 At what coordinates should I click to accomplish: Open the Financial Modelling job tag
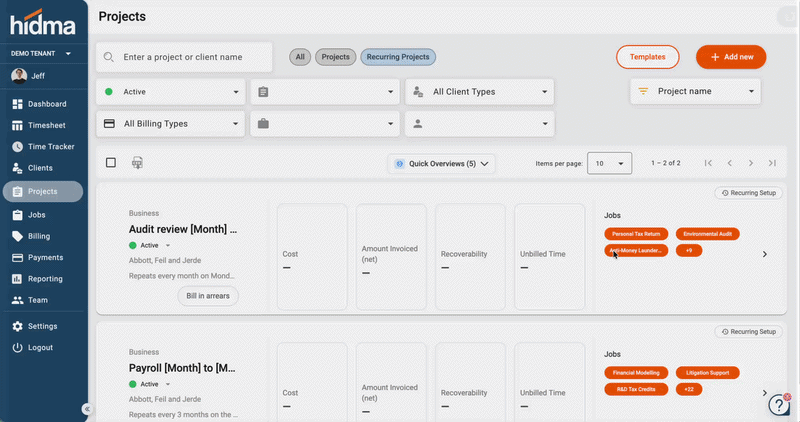pos(636,373)
